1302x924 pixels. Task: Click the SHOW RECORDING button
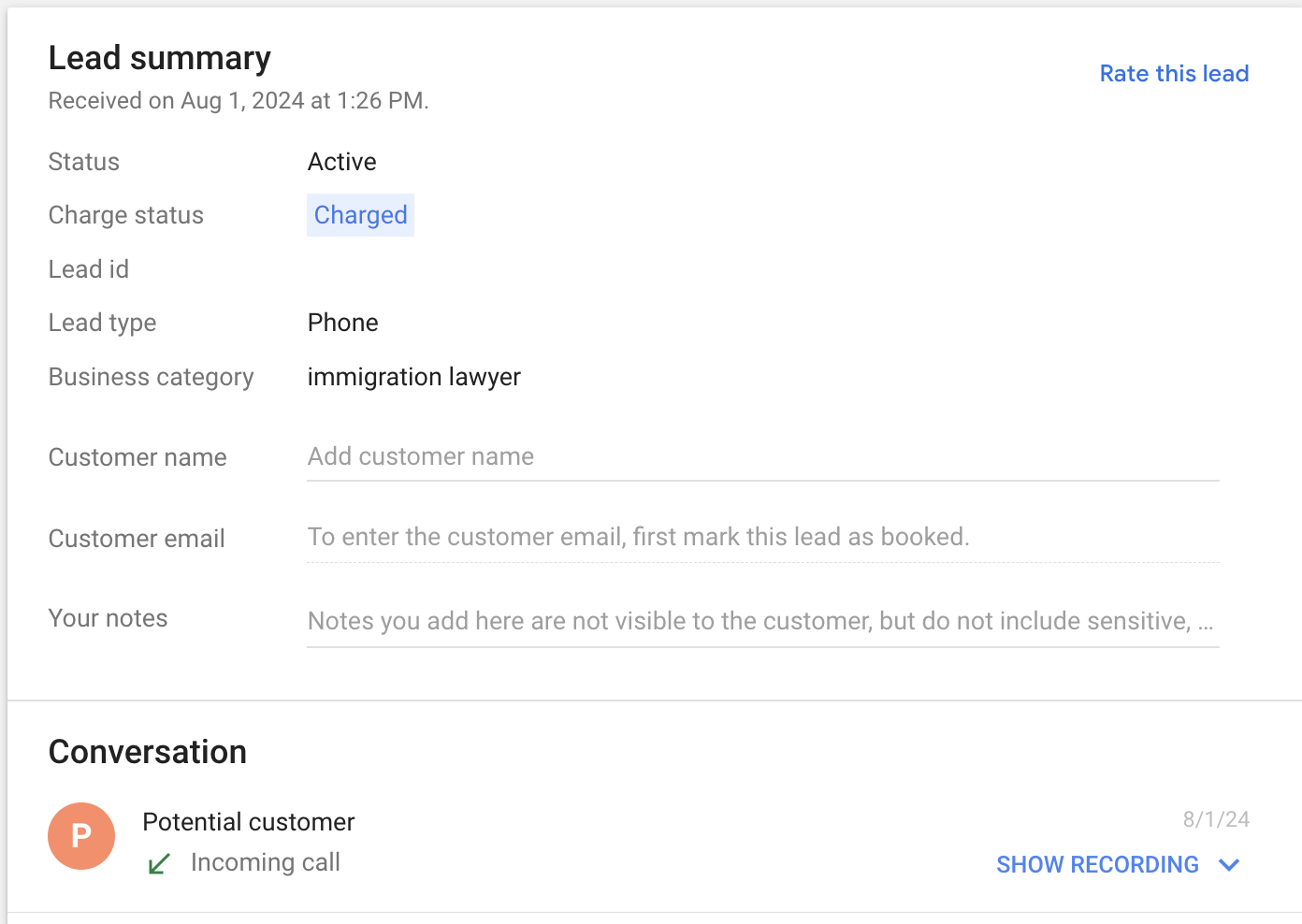click(1097, 864)
